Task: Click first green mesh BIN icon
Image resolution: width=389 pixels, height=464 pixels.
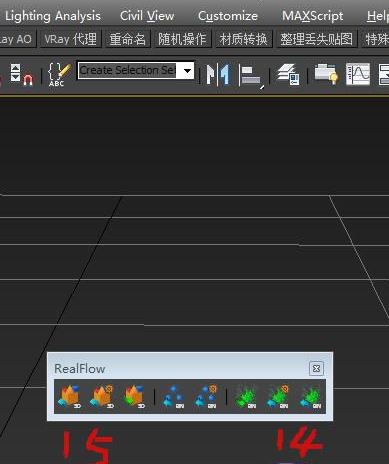Action: click(246, 397)
